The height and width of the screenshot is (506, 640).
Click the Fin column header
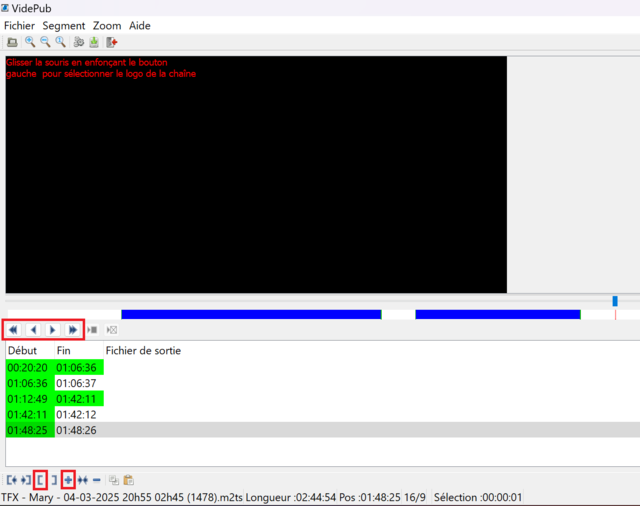79,351
